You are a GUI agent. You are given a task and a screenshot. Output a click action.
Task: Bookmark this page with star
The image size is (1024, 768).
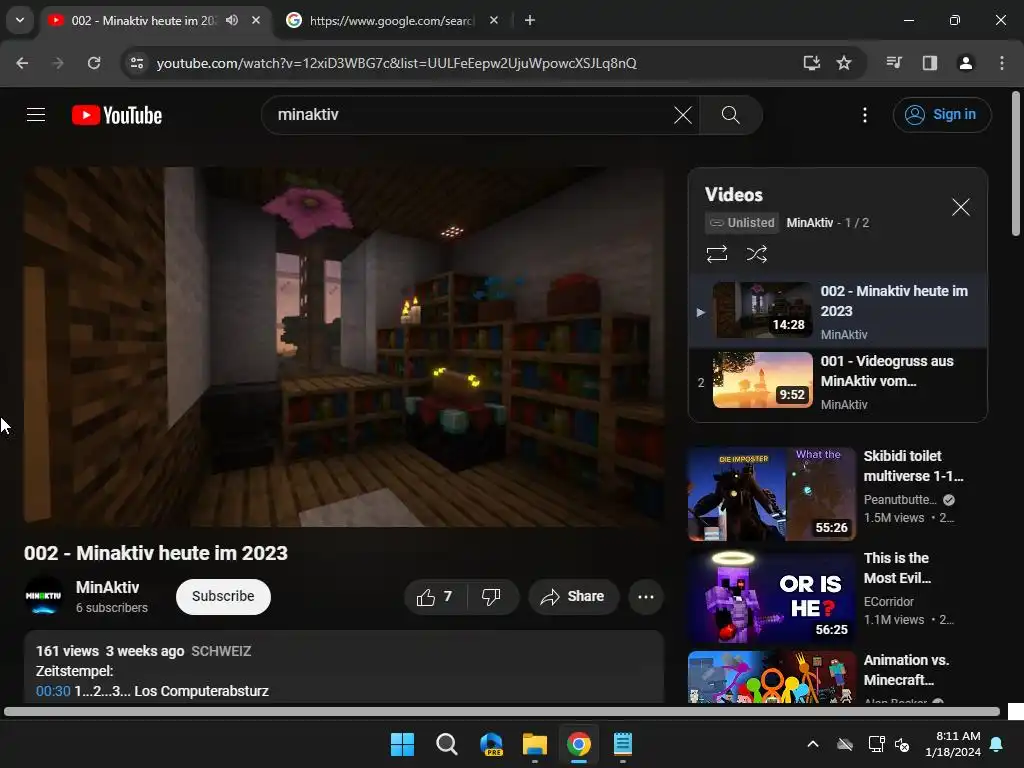point(844,63)
